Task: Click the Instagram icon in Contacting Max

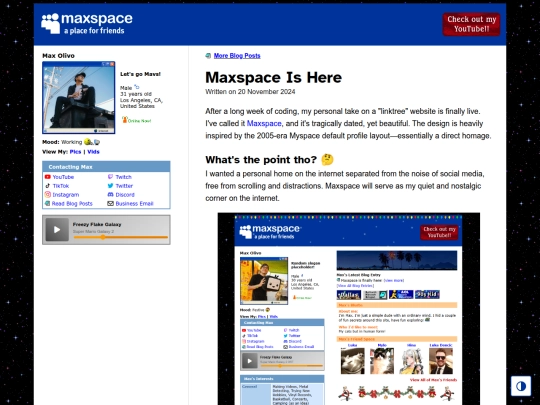Action: (x=48, y=195)
